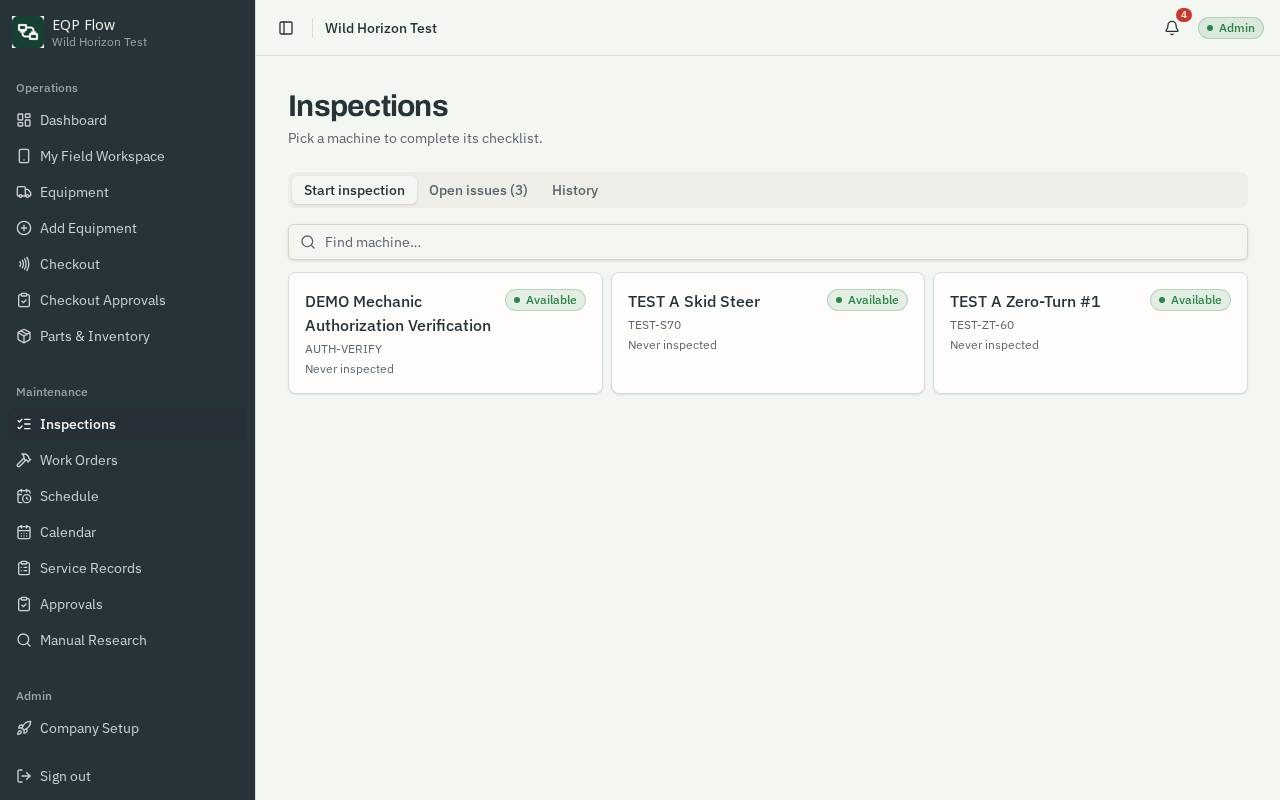The height and width of the screenshot is (800, 1280).
Task: Go to Work Orders page
Action: [x=128, y=460]
